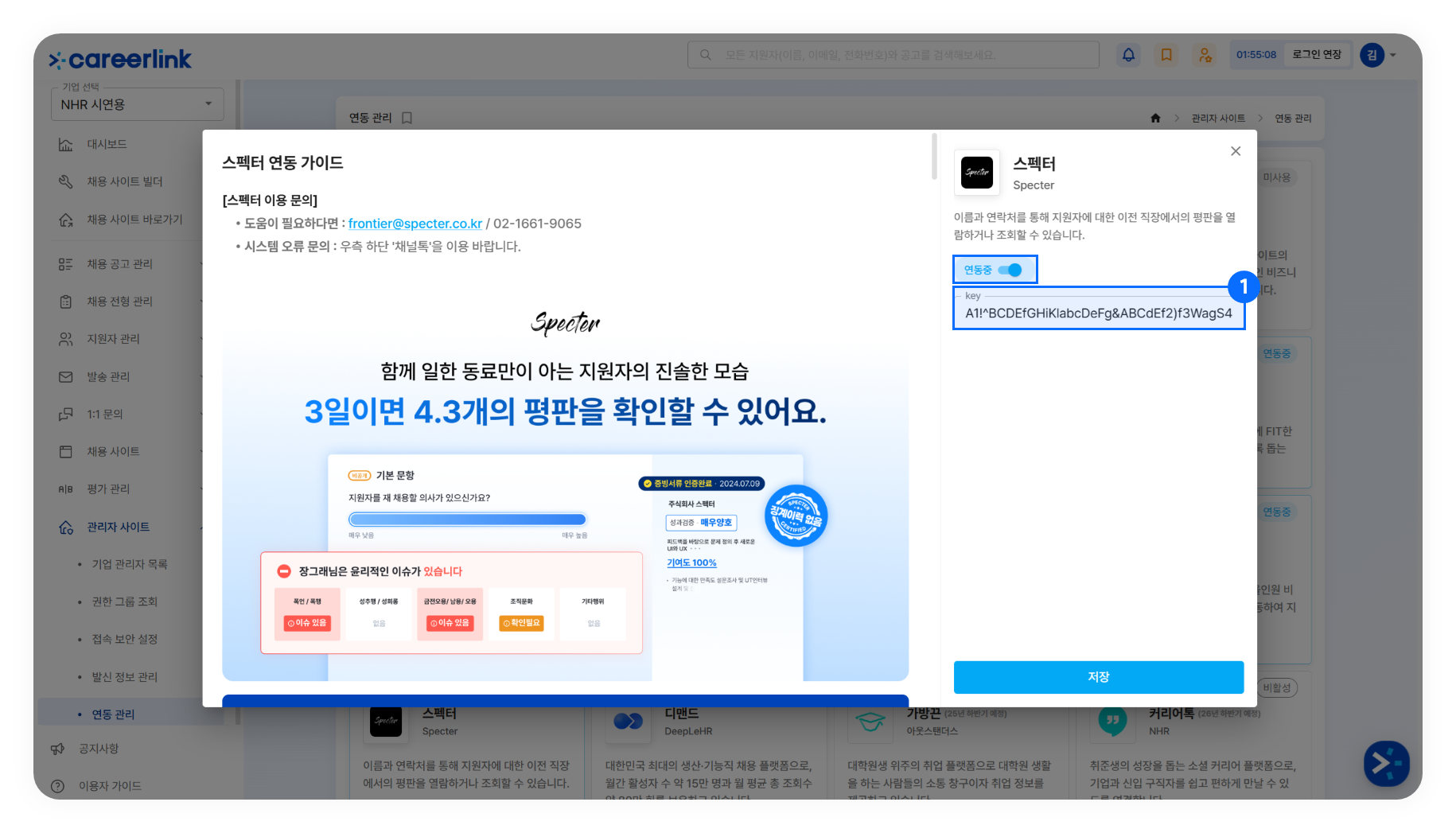This screenshot has height=833, width=1456.
Task: Open 발신 정보 관리
Action: 125,677
